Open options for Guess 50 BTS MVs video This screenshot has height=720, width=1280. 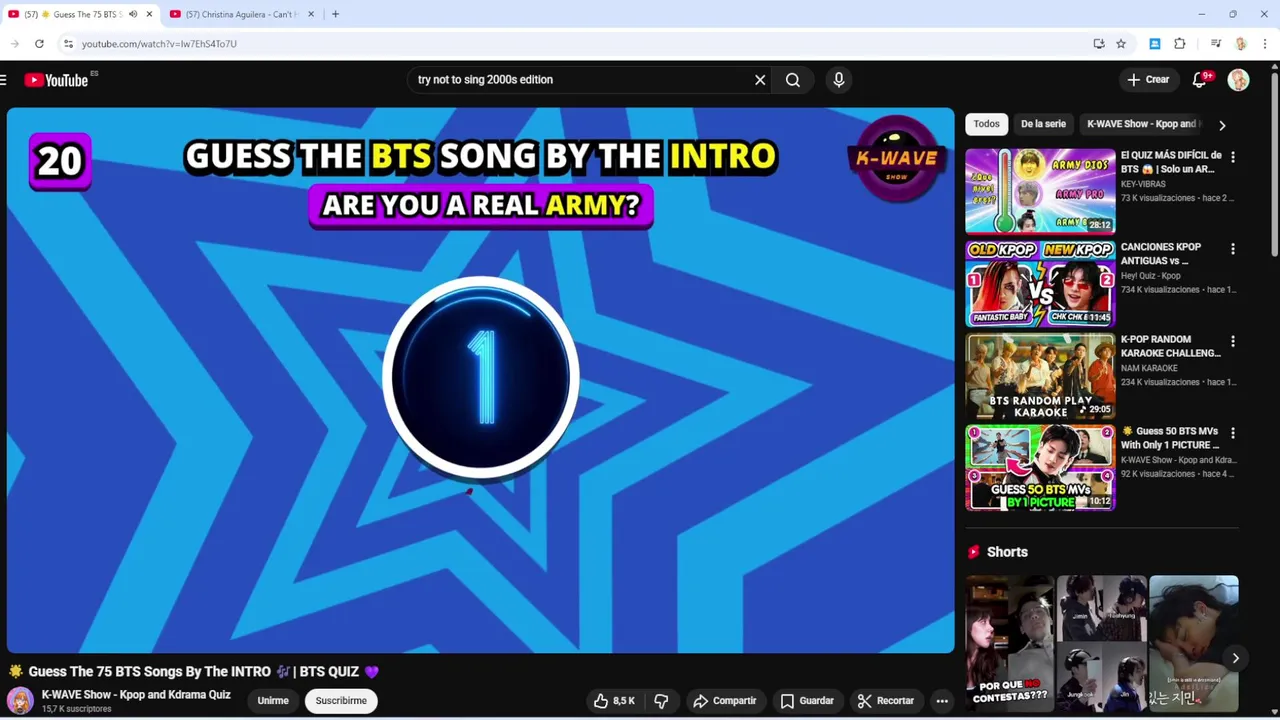pyautogui.click(x=1233, y=433)
